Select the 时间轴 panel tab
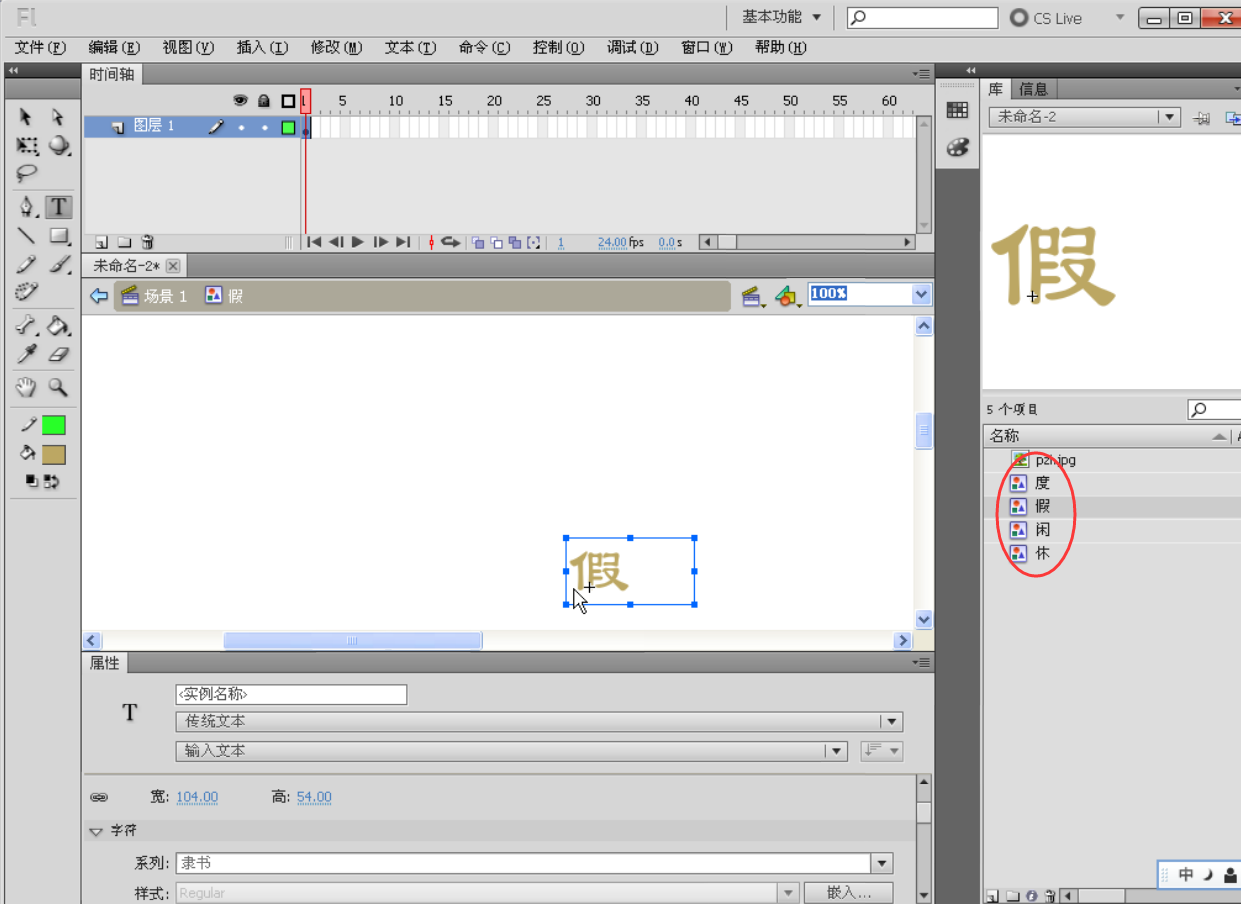The image size is (1241, 904). coord(111,74)
